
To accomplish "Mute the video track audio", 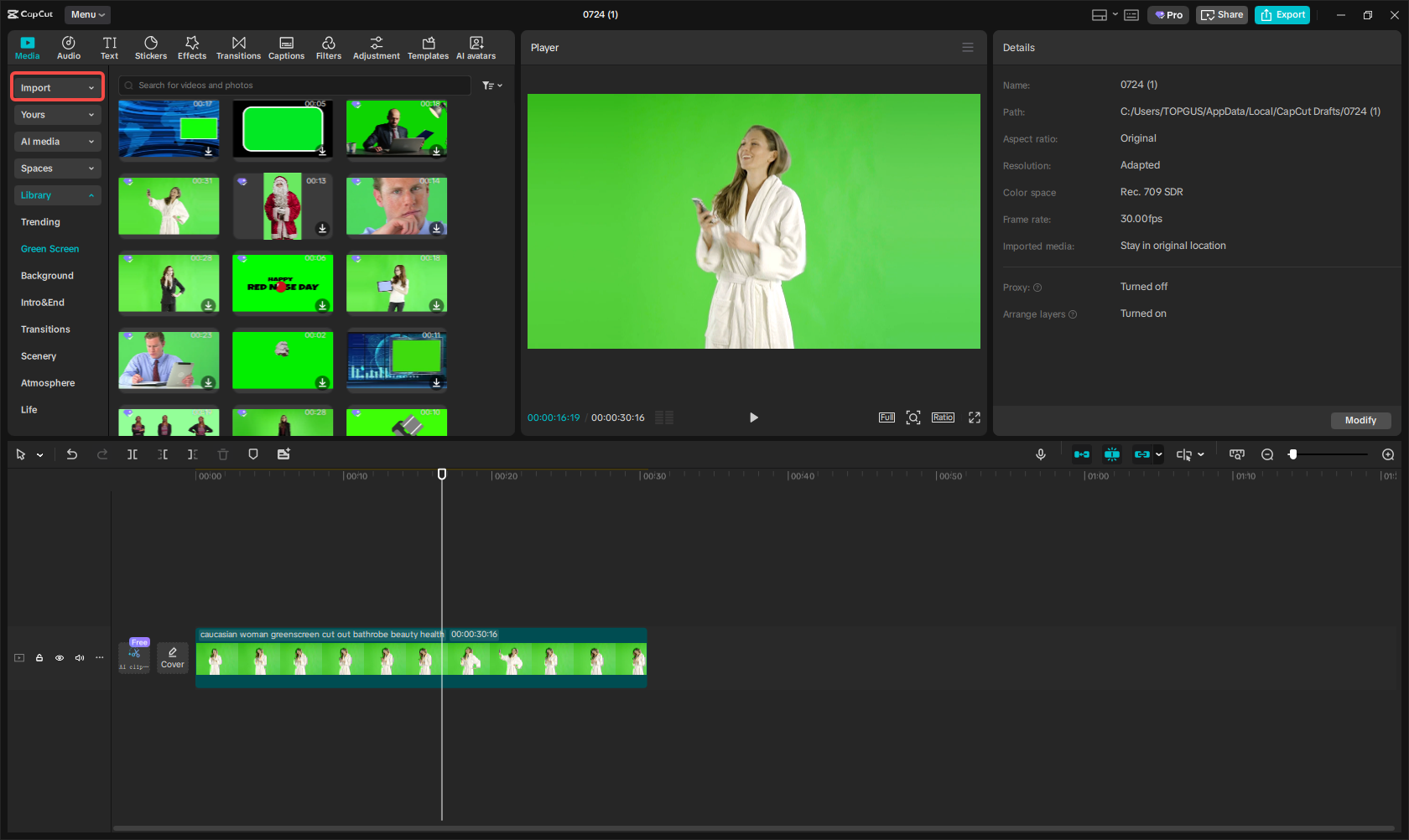I will coord(79,658).
